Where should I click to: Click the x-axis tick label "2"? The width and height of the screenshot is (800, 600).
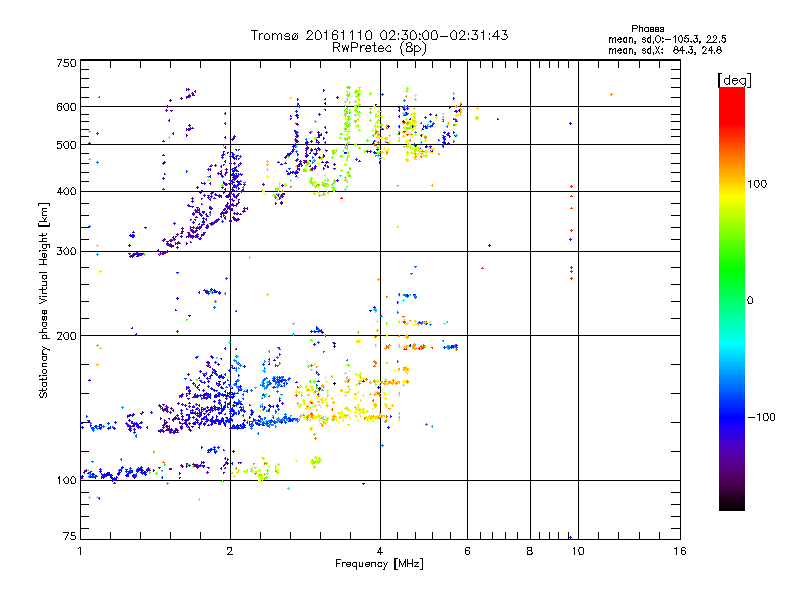230,551
